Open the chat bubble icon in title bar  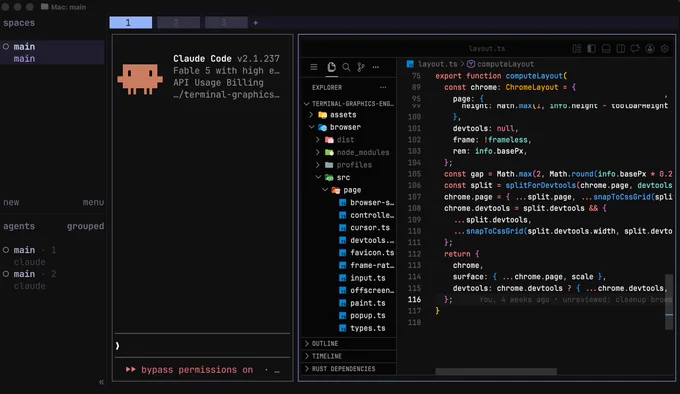(x=635, y=49)
